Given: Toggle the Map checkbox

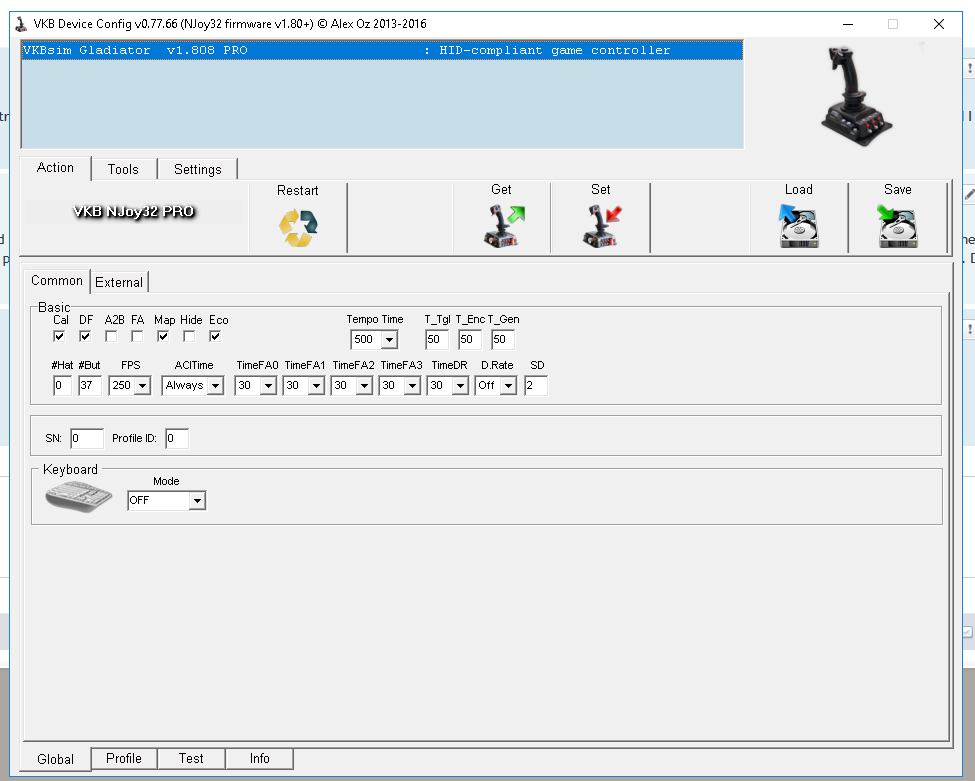Looking at the screenshot, I should point(163,336).
